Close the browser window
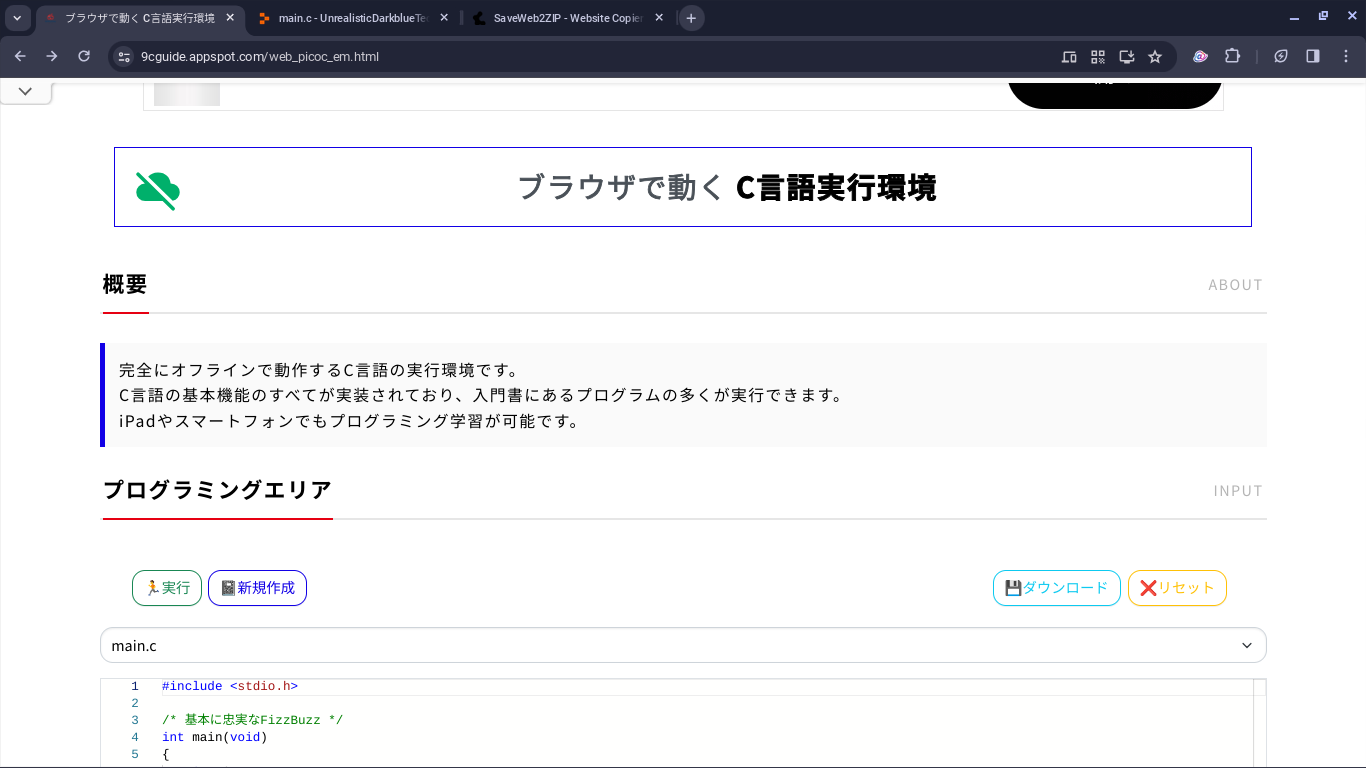 [x=1350, y=17]
